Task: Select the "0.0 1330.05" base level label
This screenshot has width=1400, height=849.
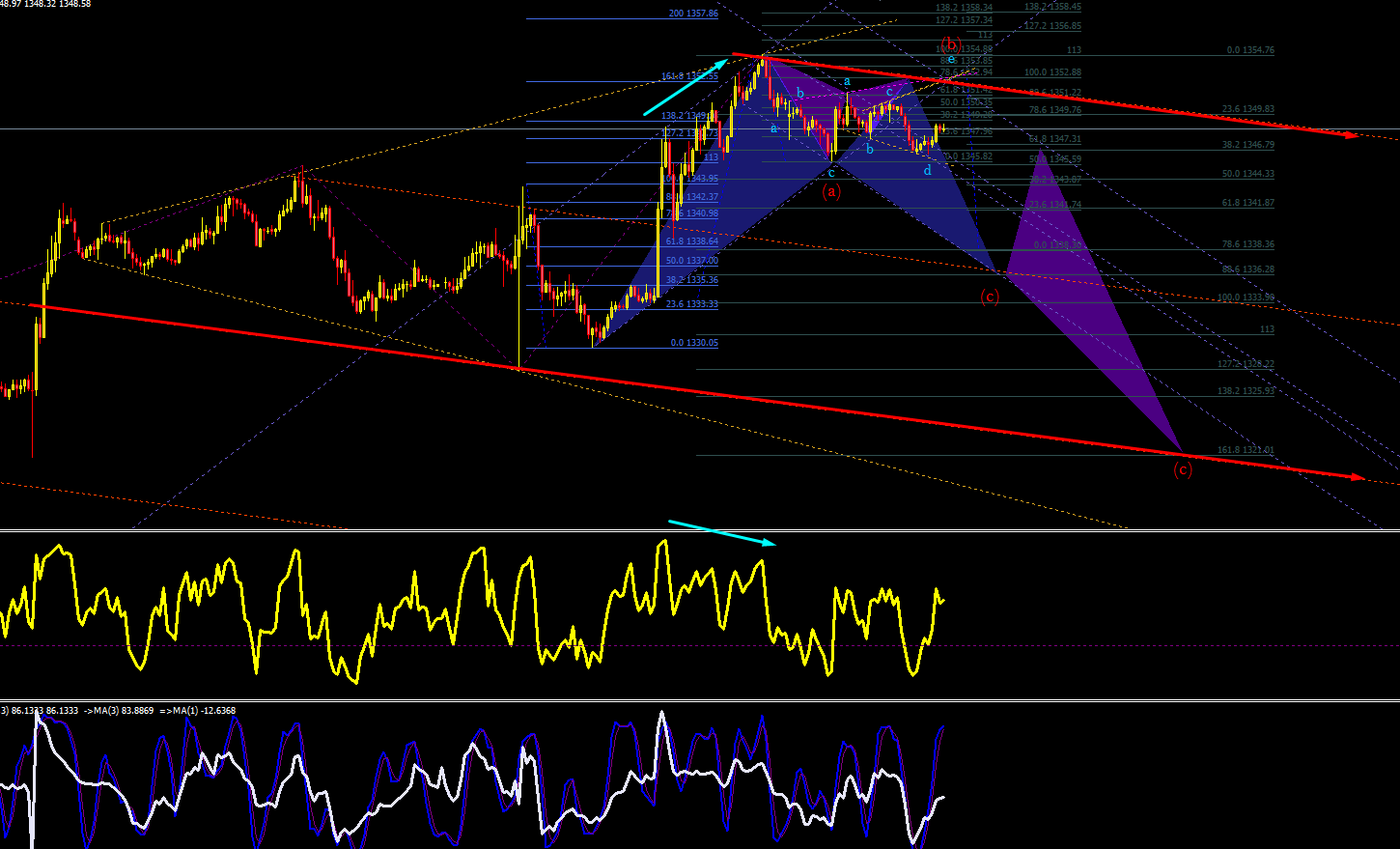Action: coord(694,343)
